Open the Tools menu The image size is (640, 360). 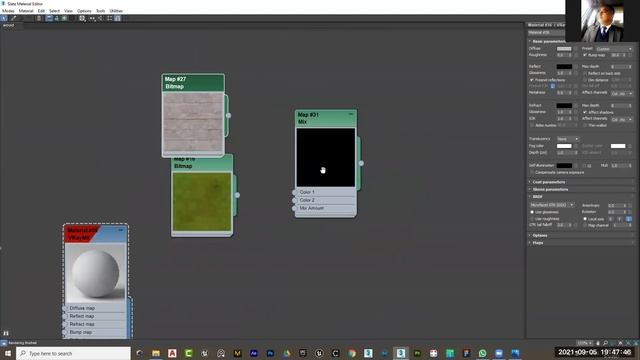tap(100, 11)
